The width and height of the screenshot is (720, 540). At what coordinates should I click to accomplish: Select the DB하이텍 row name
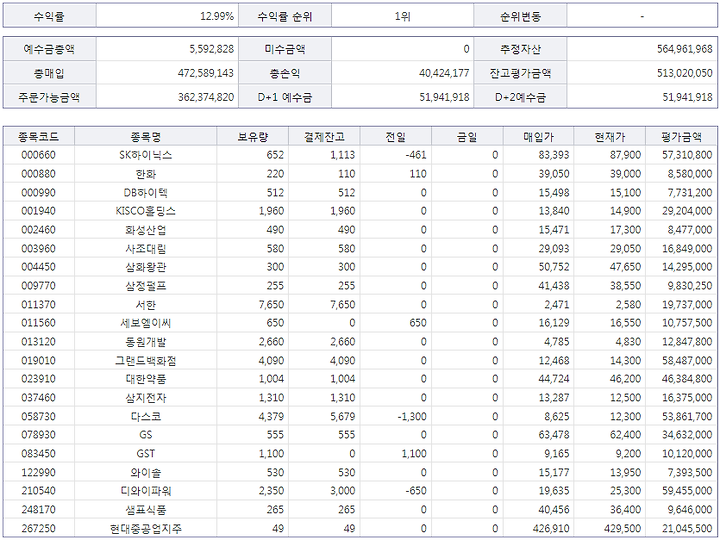pyautogui.click(x=146, y=192)
